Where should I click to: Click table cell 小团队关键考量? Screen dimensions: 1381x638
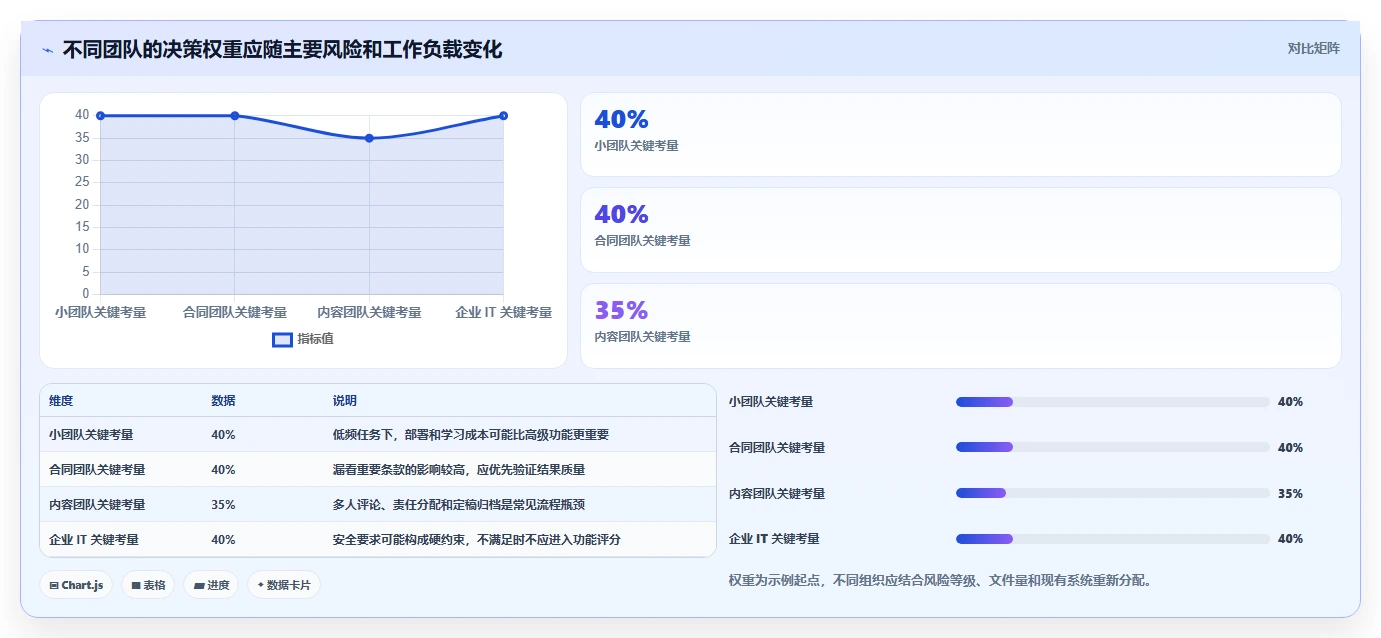[x=91, y=435]
